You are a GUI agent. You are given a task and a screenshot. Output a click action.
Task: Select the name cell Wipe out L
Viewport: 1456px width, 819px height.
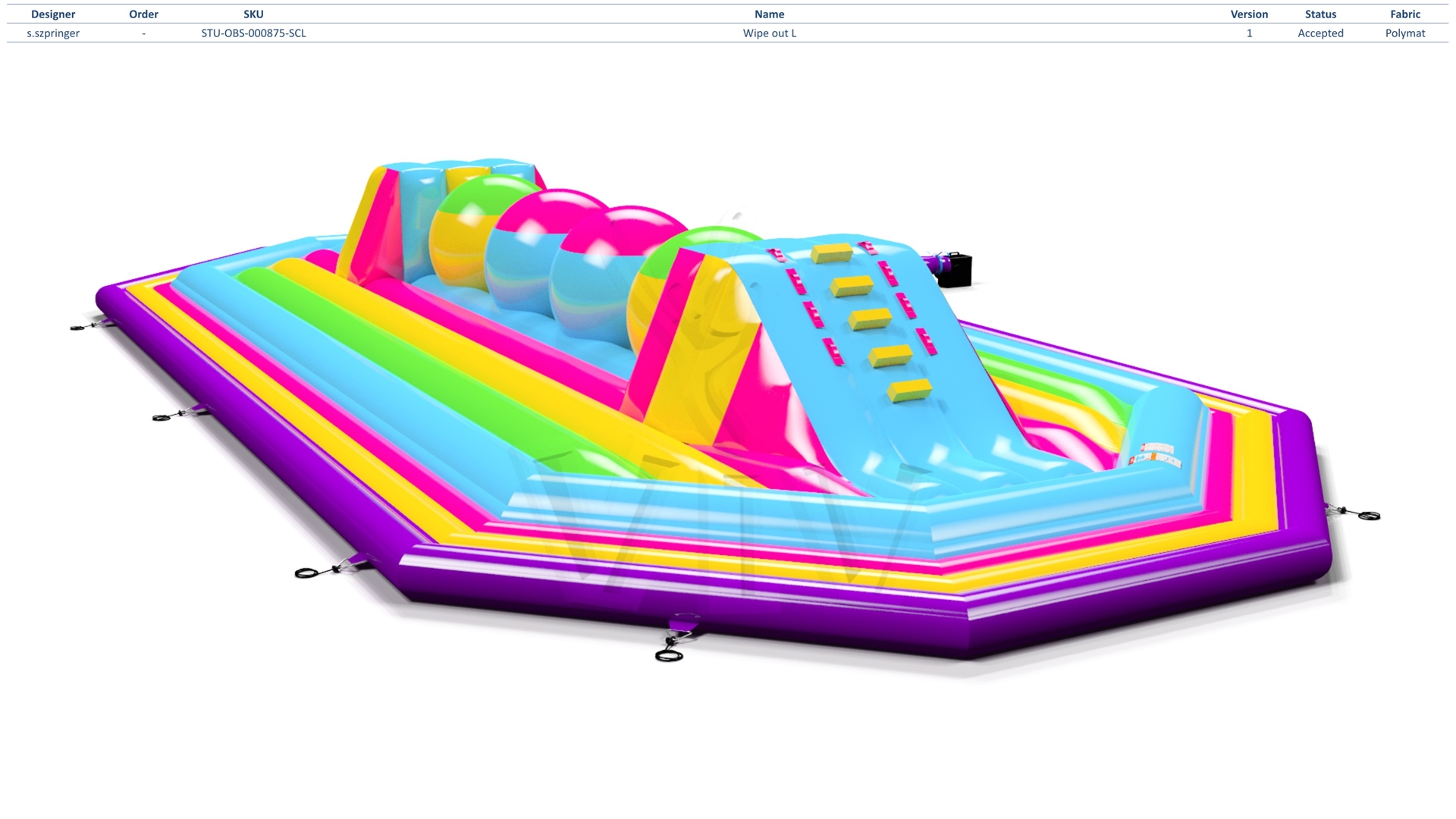769,33
